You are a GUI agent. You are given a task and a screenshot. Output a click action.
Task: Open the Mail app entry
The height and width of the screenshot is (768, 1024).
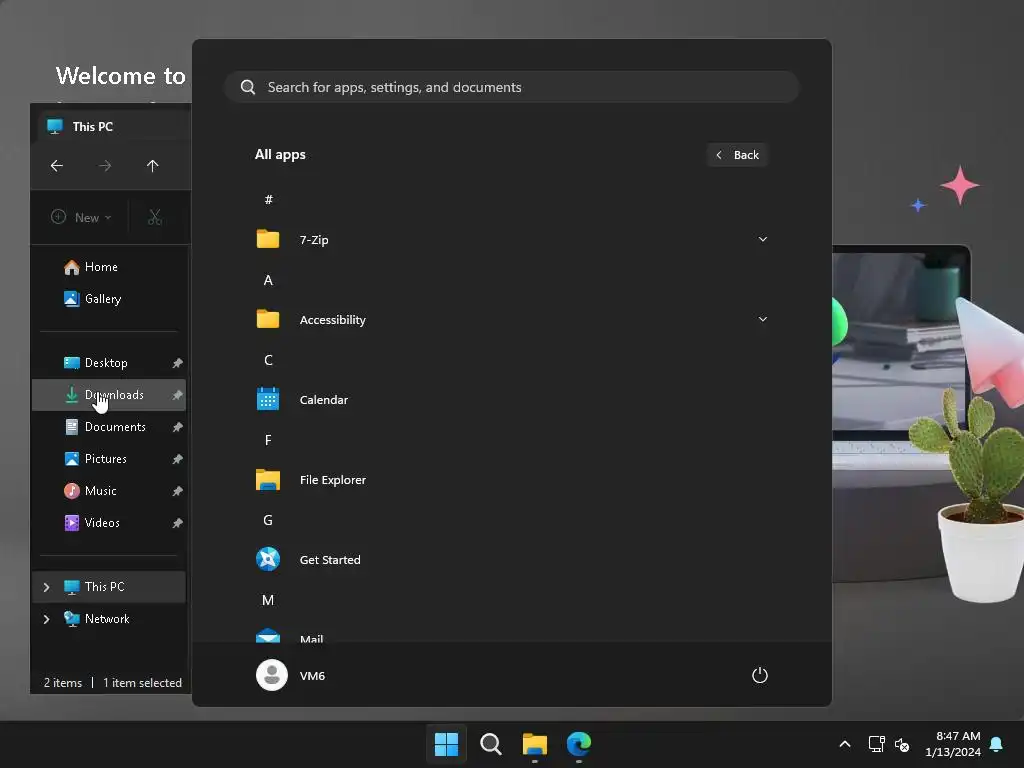pyautogui.click(x=511, y=633)
